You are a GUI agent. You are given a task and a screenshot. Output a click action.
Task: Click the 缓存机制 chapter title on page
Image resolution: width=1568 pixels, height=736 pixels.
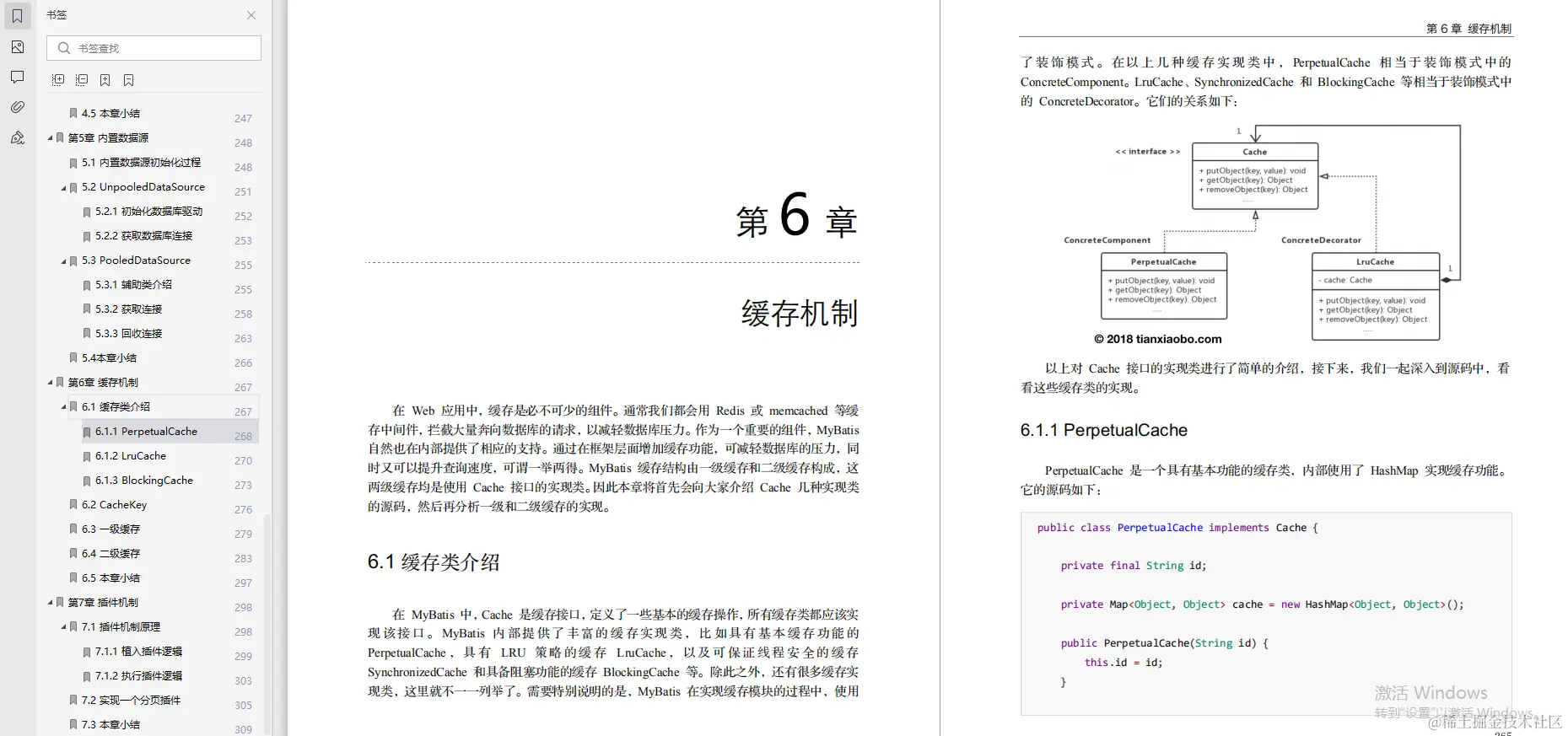tap(800, 314)
